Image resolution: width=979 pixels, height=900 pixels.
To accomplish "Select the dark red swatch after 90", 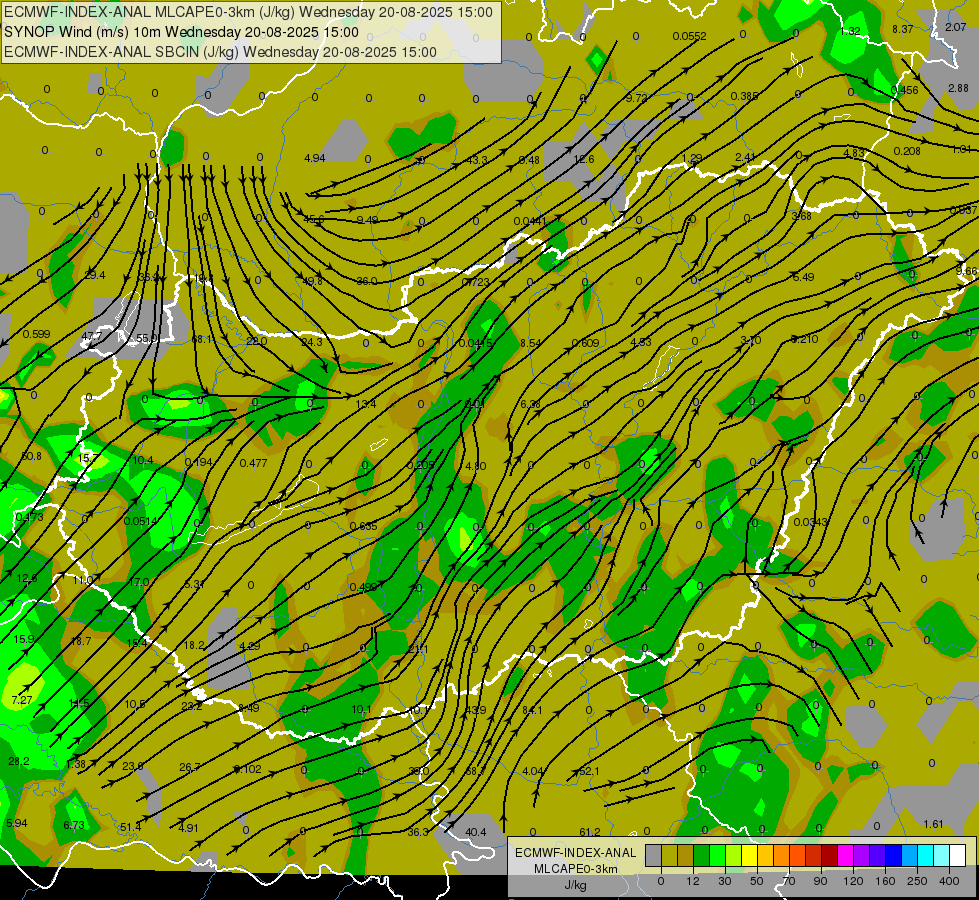I will click(829, 855).
